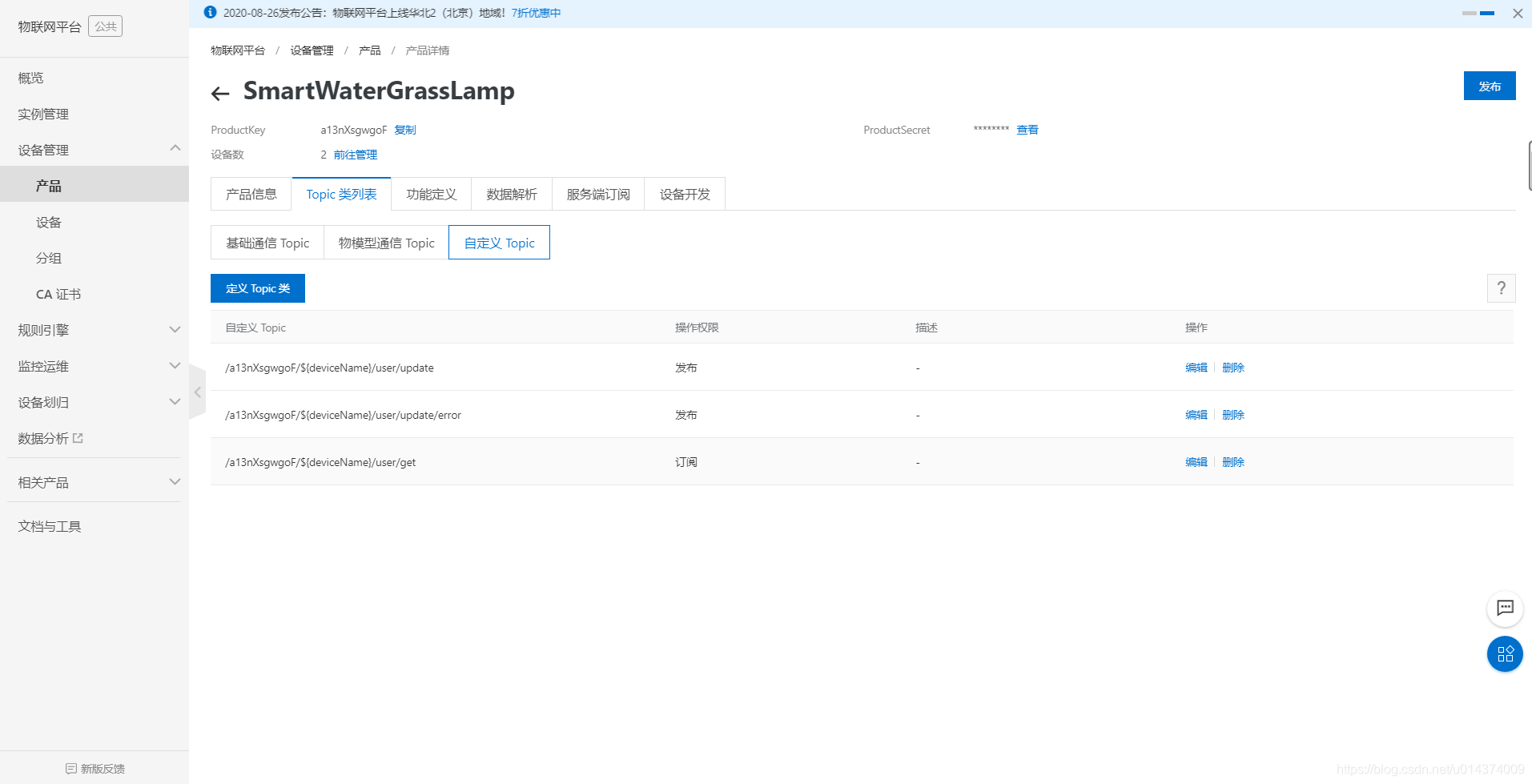Select the 物模型通信 Topic sub-tab
The height and width of the screenshot is (784, 1532).
(x=387, y=243)
